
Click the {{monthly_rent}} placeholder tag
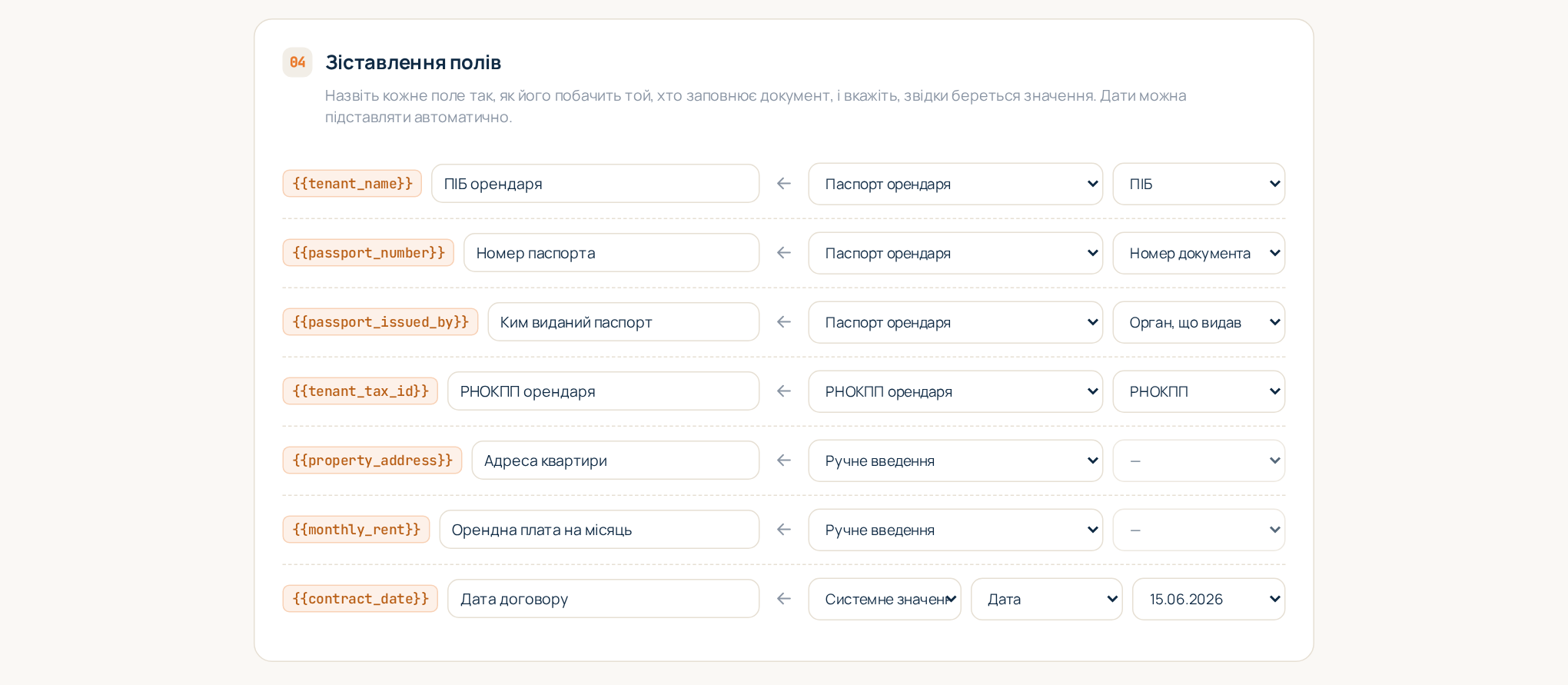pyautogui.click(x=356, y=530)
